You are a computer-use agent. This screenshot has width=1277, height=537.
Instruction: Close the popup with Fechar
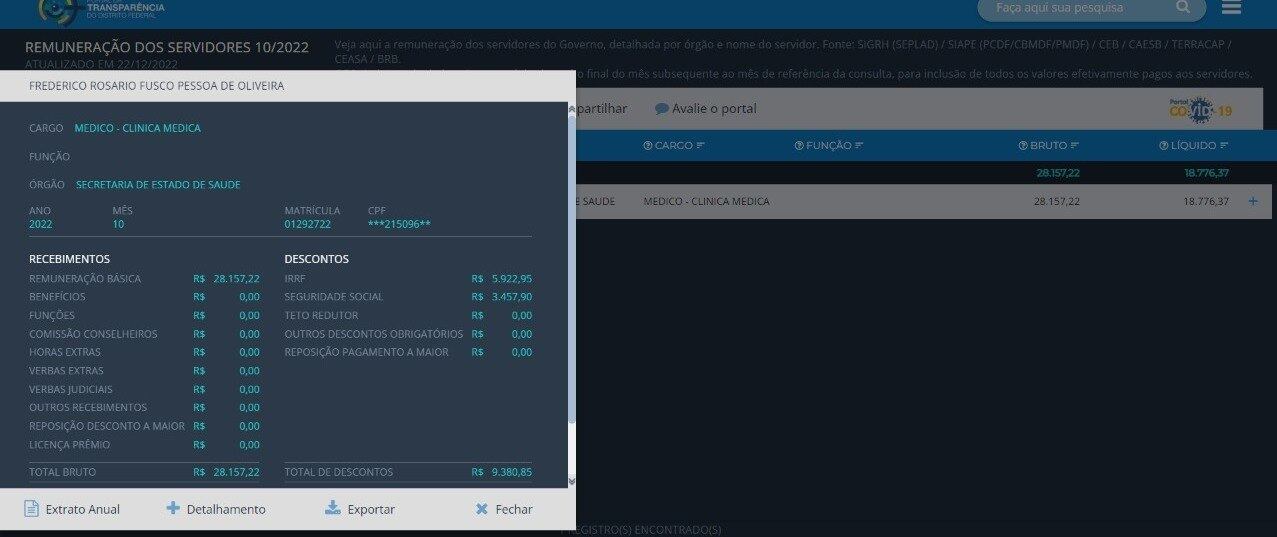[504, 509]
